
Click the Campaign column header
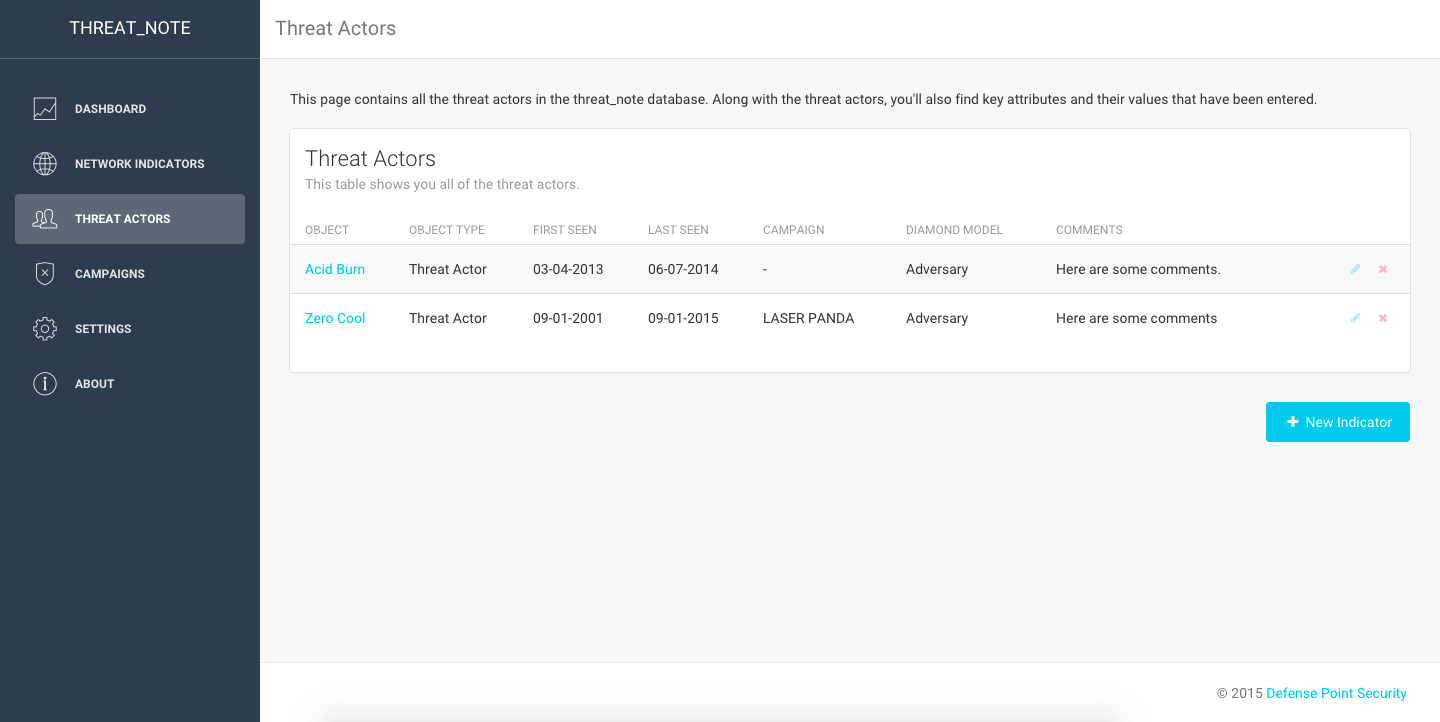tap(794, 230)
